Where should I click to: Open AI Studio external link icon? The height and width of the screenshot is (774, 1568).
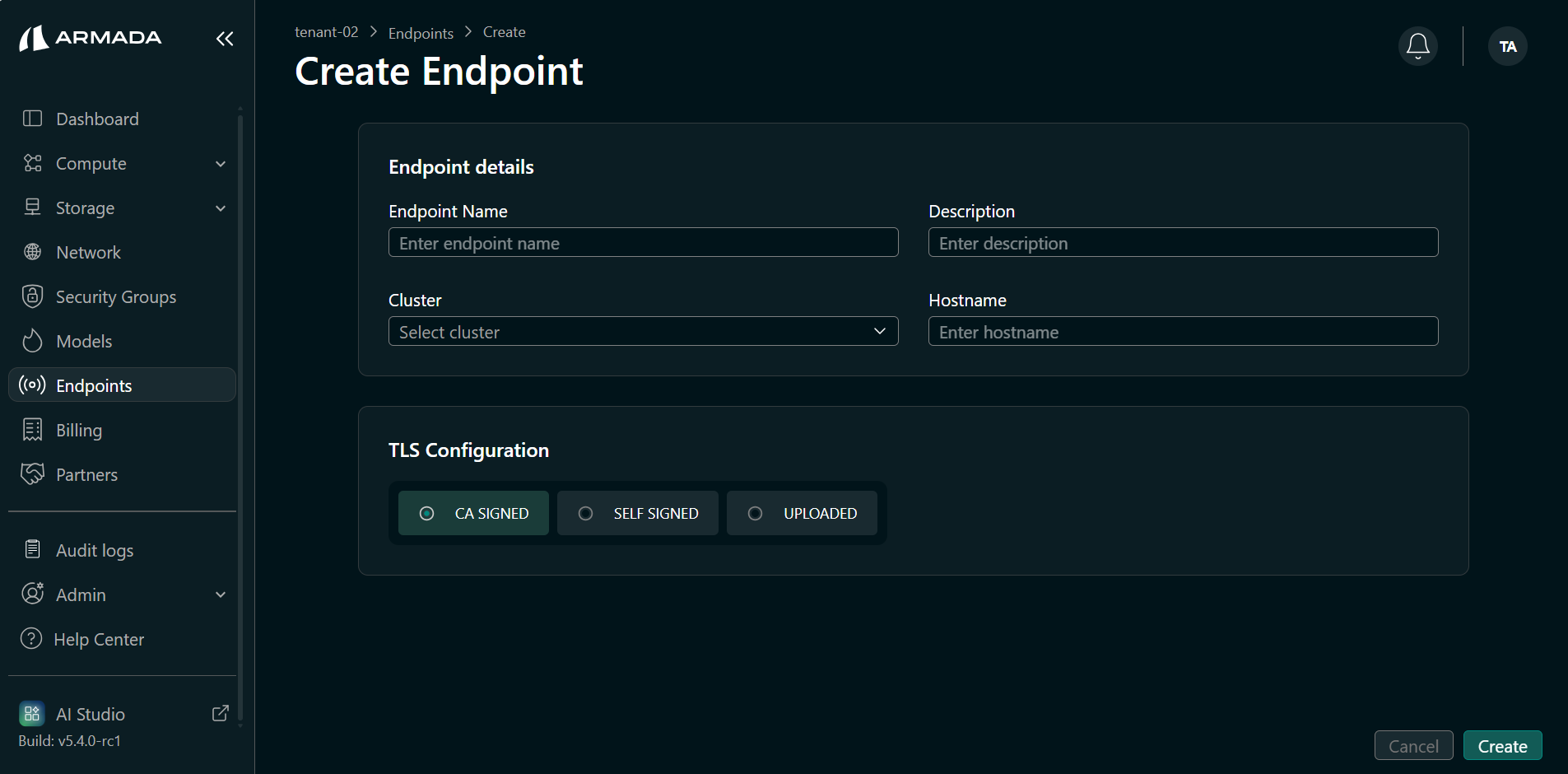click(221, 713)
